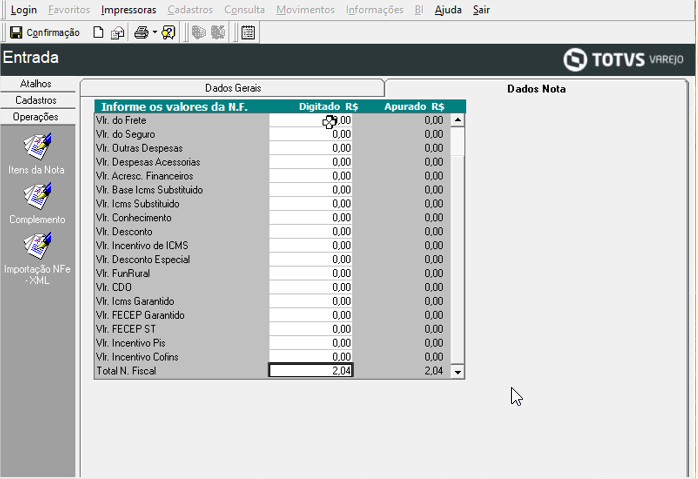Switch to the Dados Gerais tab
This screenshot has width=698, height=479.
tap(232, 88)
